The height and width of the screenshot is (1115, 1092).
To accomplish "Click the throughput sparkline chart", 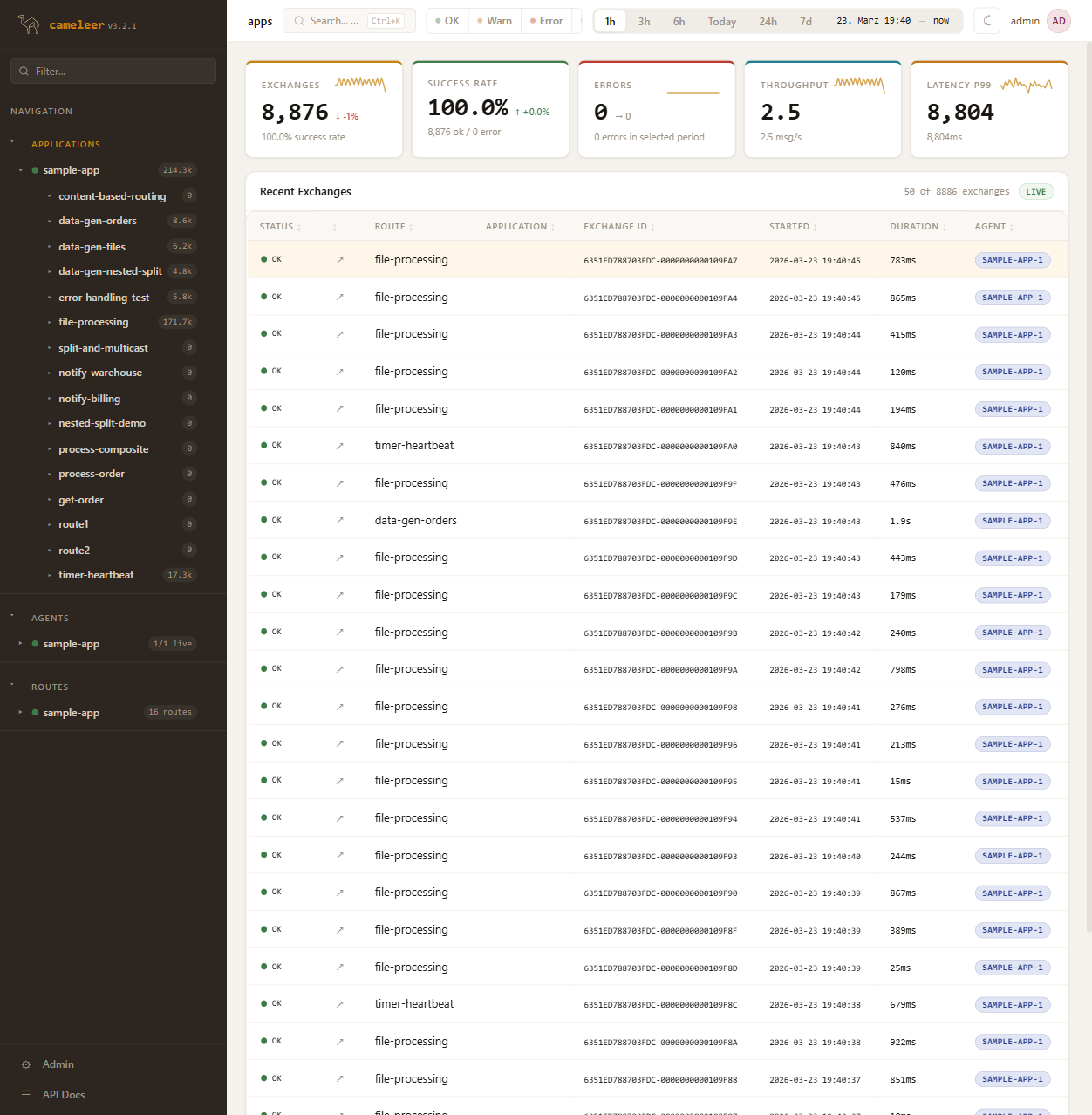I will 859,84.
